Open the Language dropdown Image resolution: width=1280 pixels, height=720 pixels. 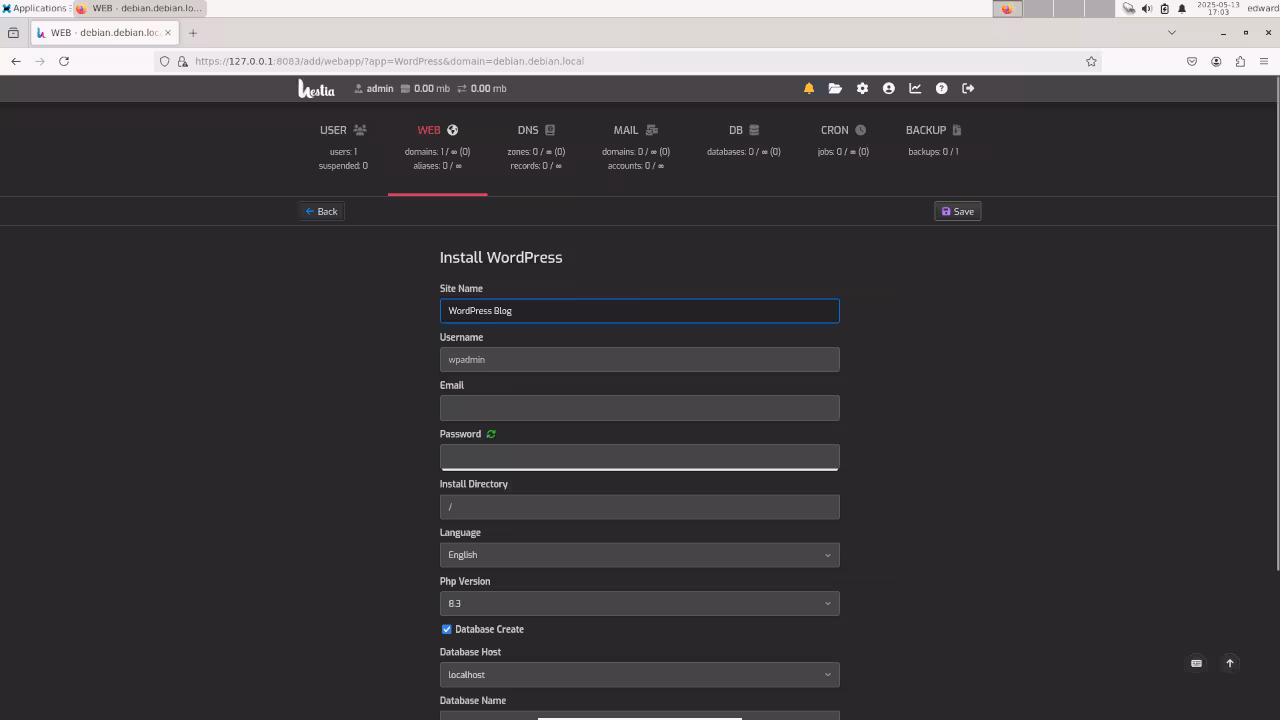[639, 555]
